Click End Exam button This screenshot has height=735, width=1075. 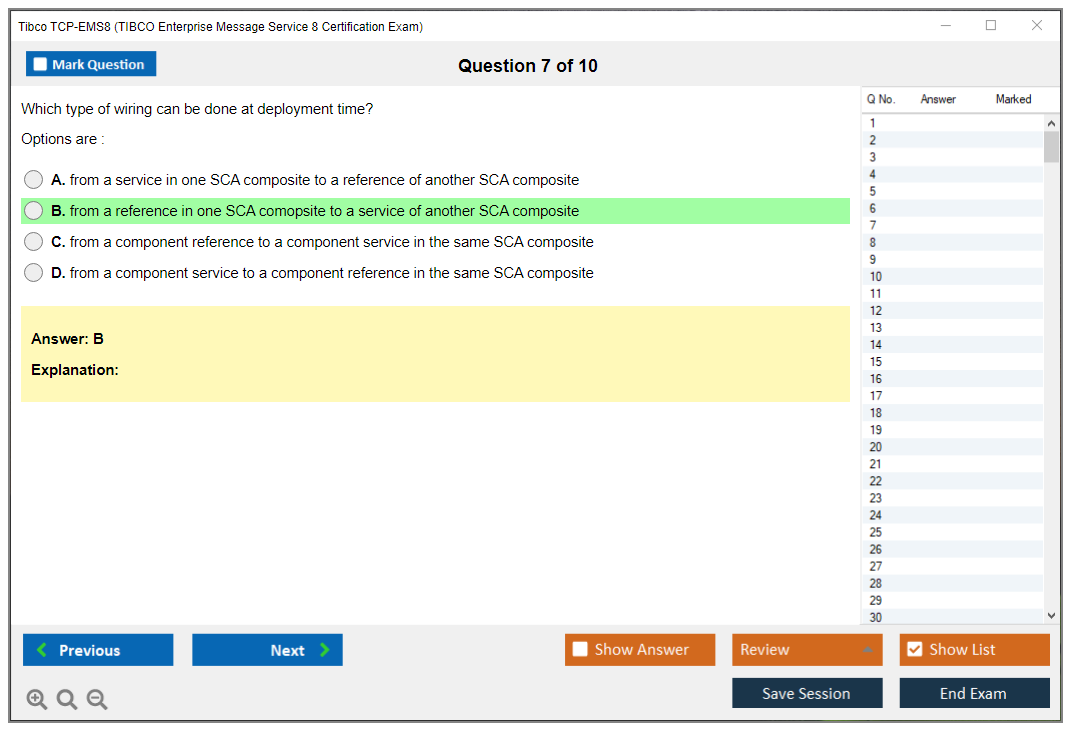pos(974,693)
